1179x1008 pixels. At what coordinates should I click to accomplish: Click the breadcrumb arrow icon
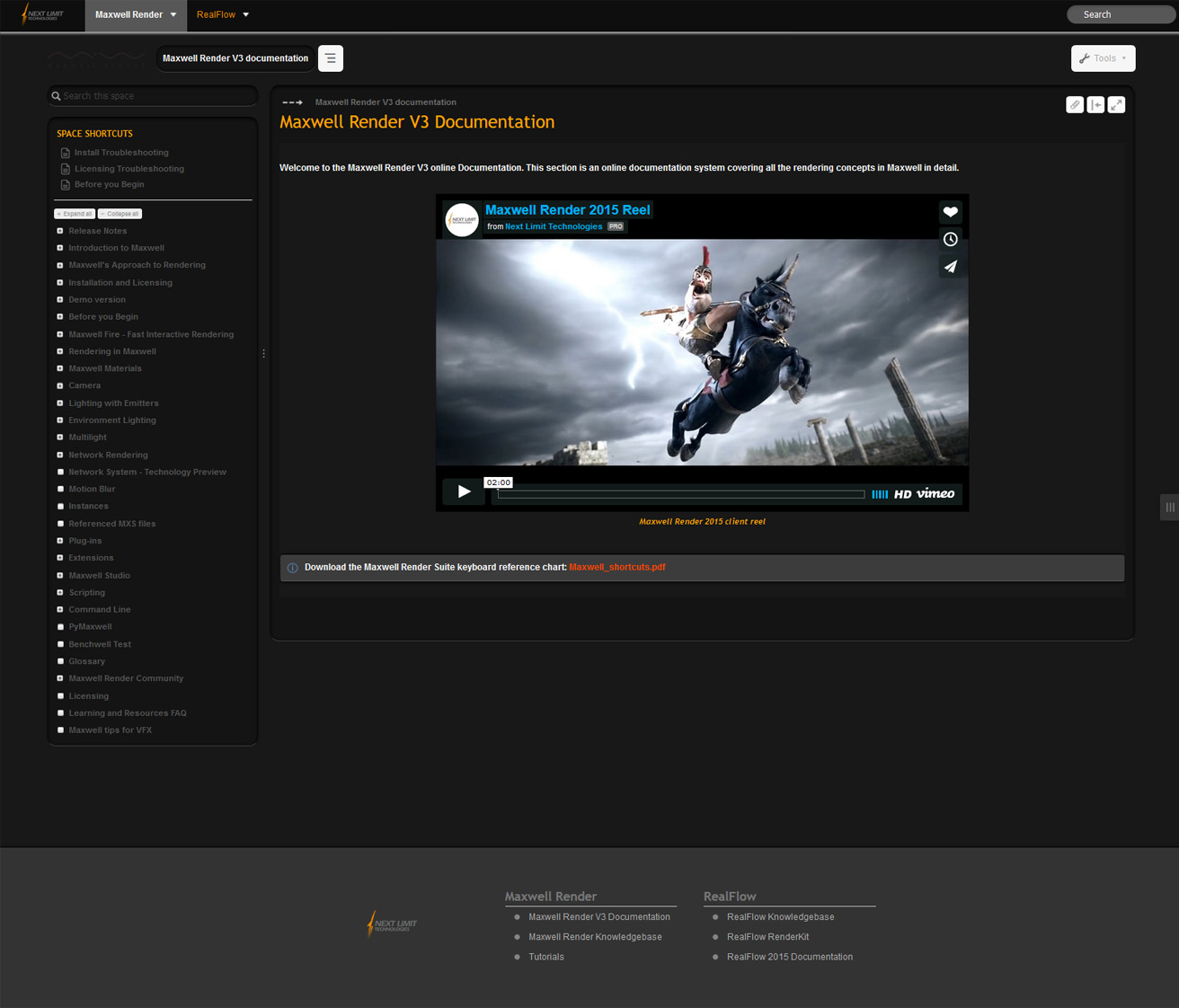click(x=292, y=102)
